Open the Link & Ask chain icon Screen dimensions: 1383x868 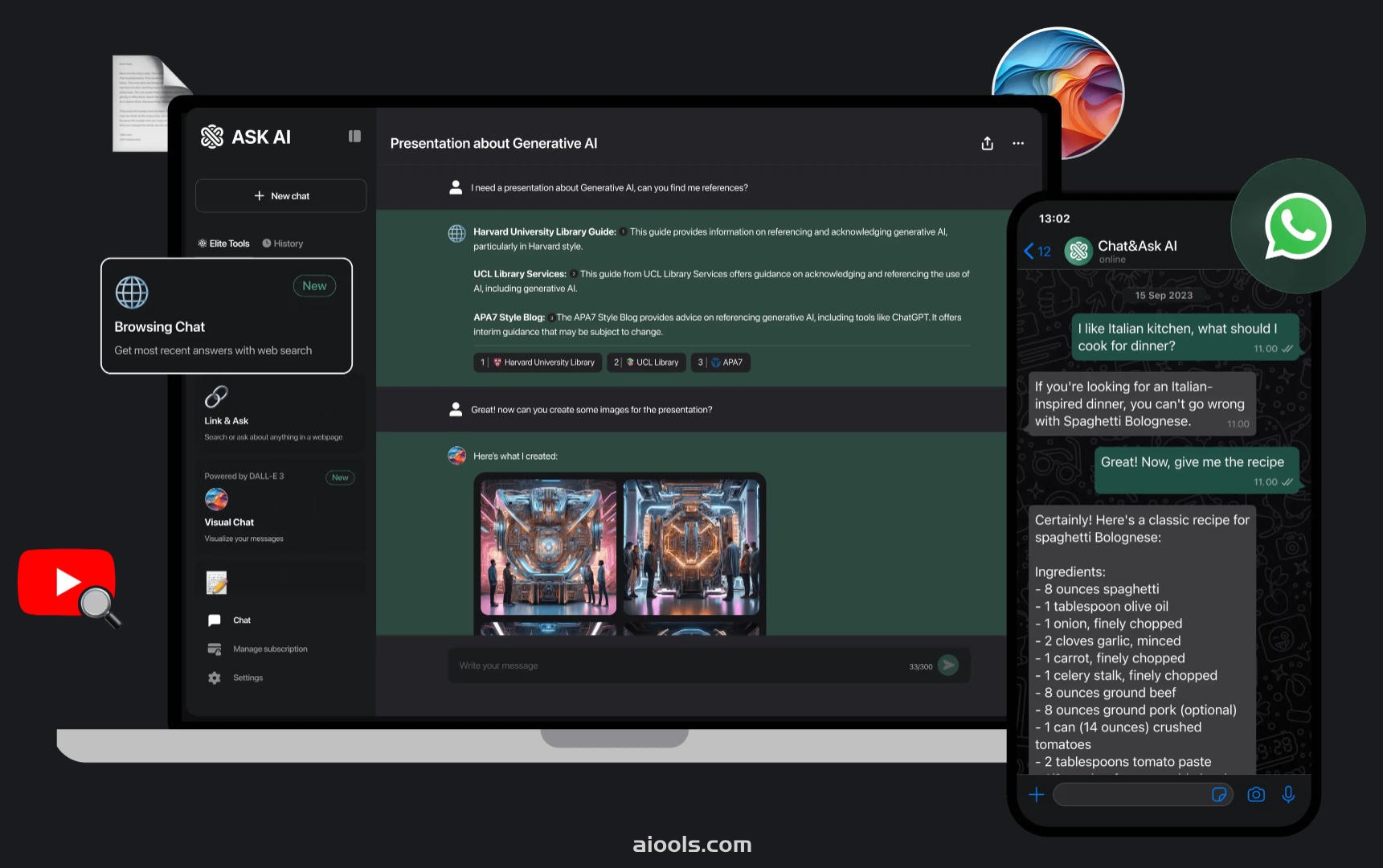[216, 397]
